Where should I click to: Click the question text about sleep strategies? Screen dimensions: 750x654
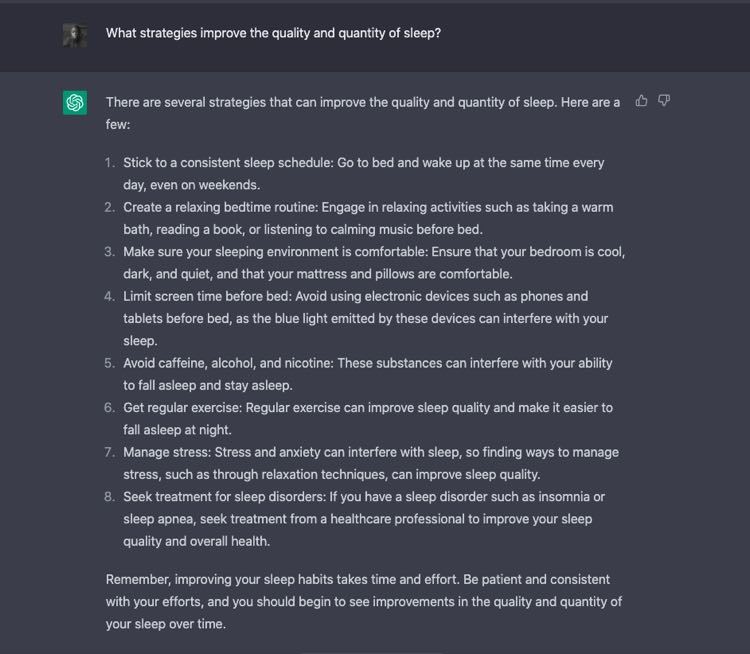click(x=273, y=33)
